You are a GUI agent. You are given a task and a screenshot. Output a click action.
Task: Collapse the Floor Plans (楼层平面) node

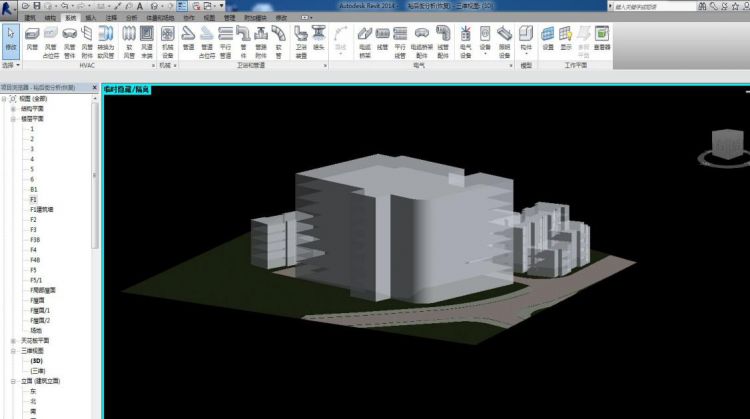click(13, 119)
